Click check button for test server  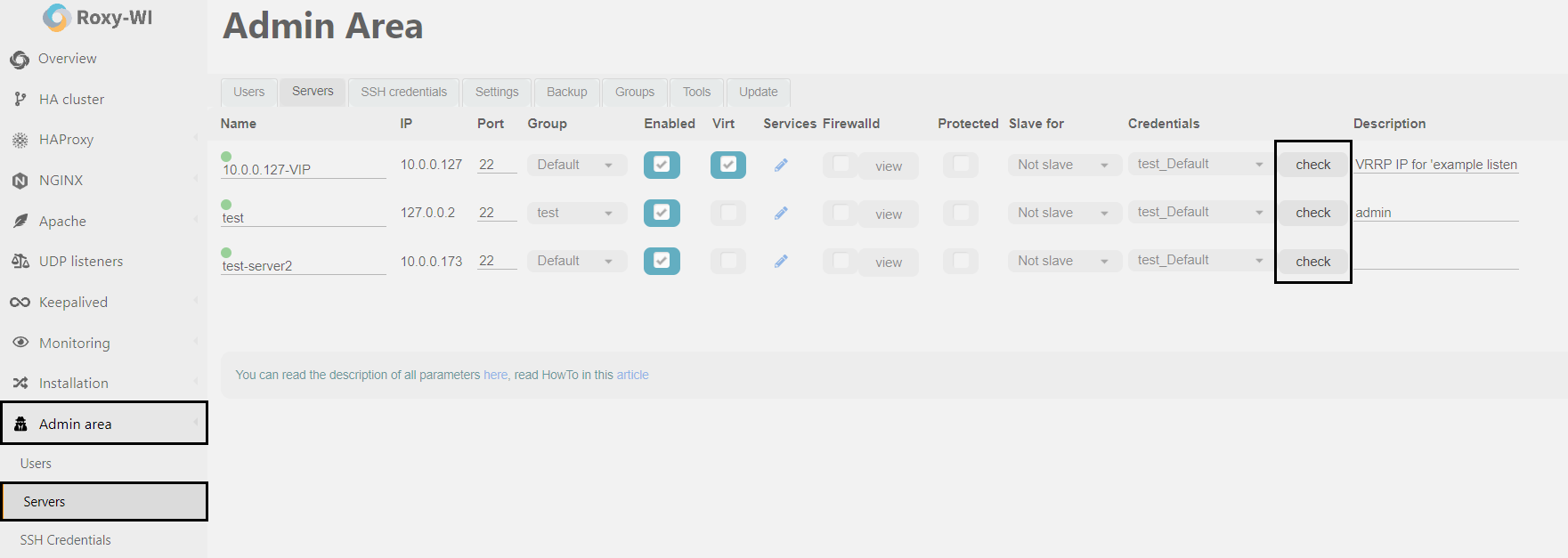pos(1312,213)
